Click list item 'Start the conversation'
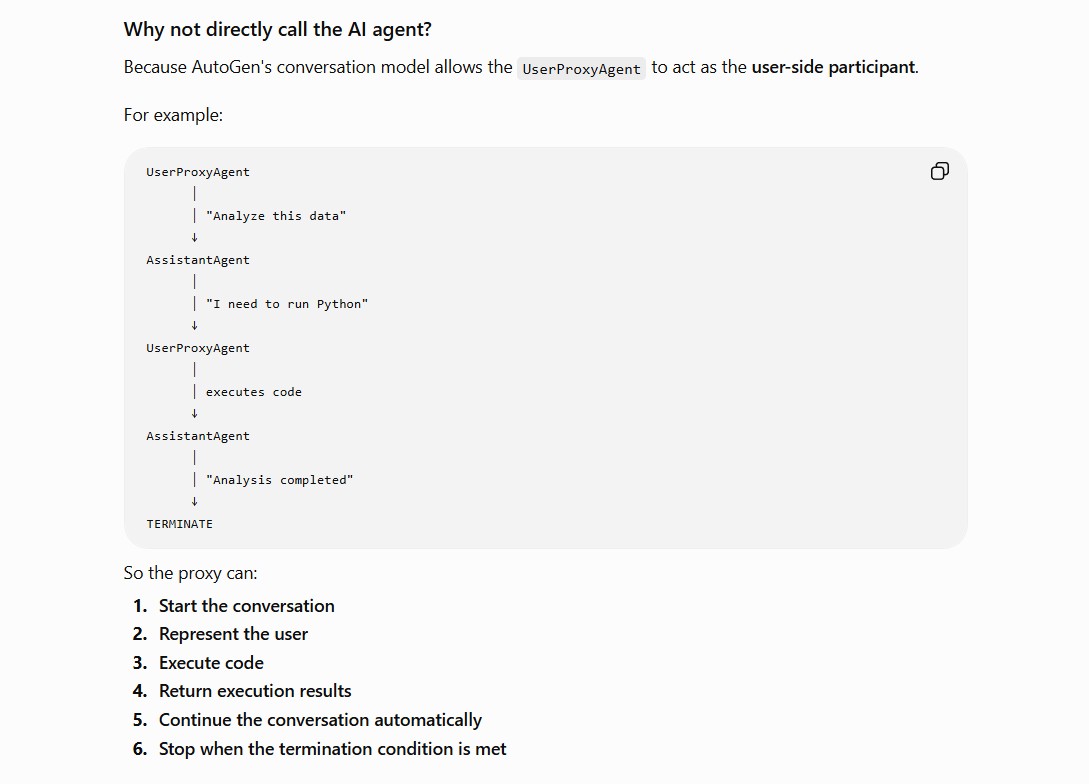Viewport: 1089px width, 784px height. (x=247, y=606)
